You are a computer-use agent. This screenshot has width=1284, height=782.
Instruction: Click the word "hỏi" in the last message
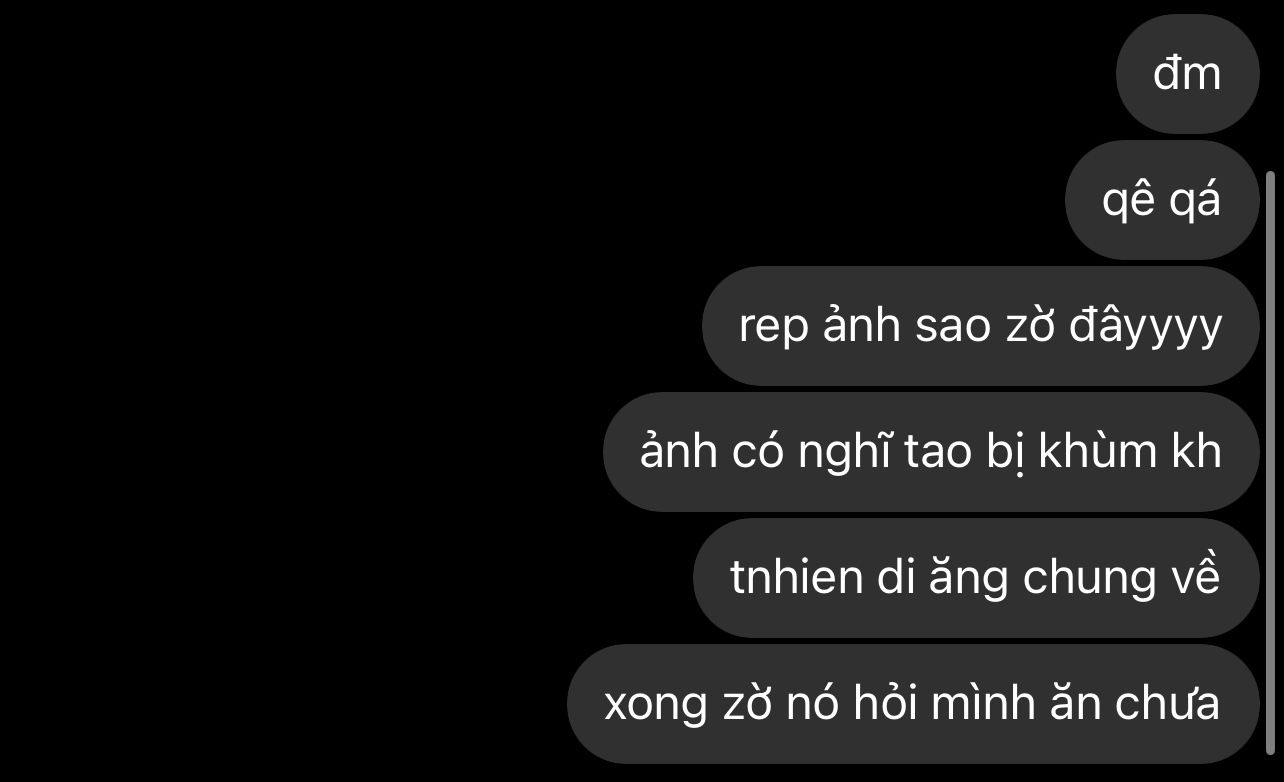click(887, 704)
